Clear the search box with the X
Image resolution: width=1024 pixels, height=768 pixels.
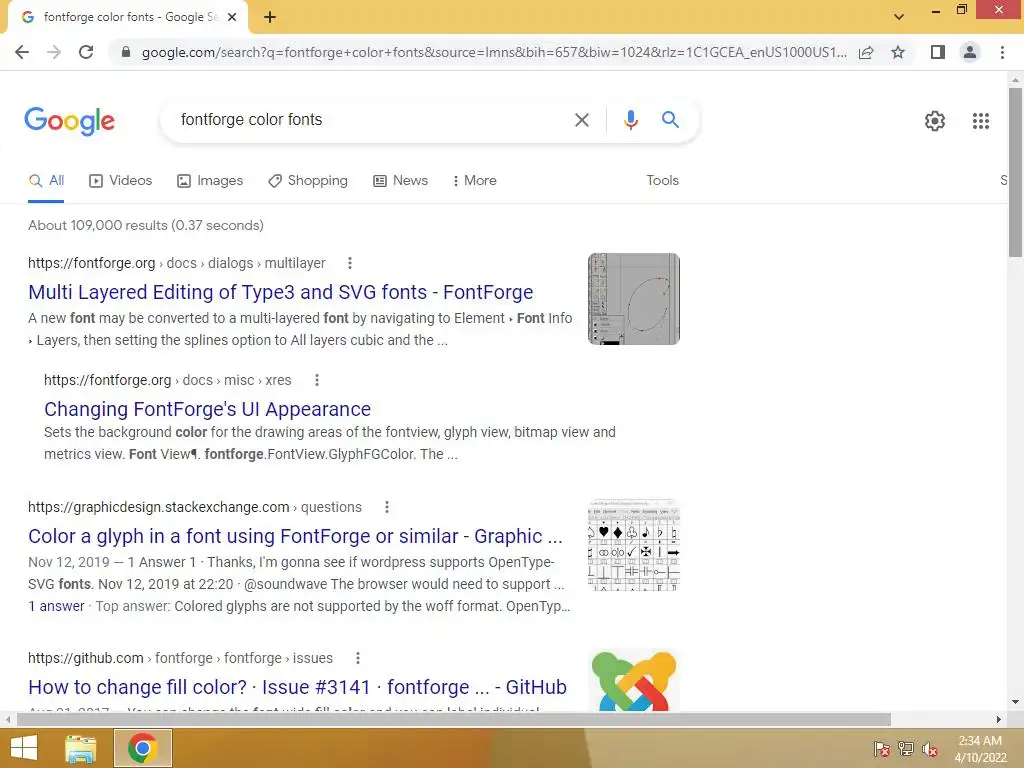(581, 120)
